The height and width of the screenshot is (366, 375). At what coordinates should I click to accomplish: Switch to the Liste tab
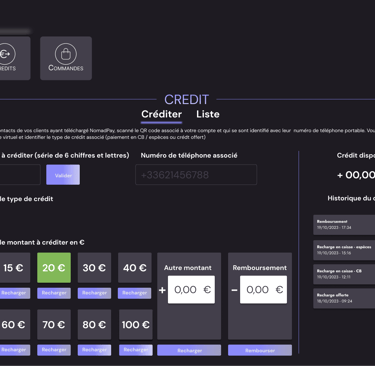[208, 114]
